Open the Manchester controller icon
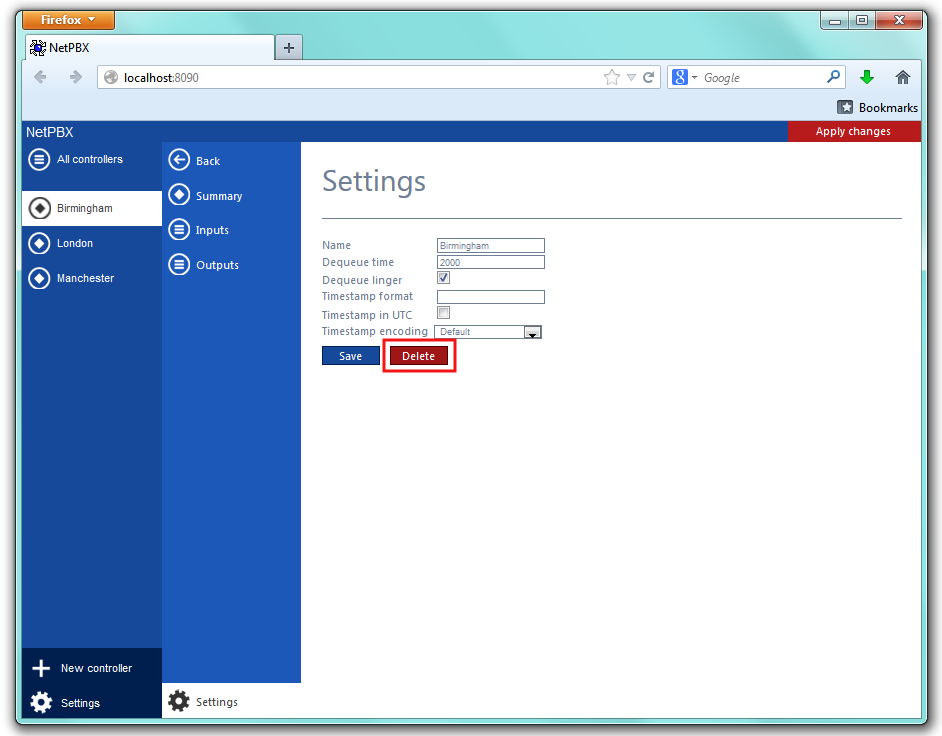Viewport: 942px width, 736px height. point(39,278)
